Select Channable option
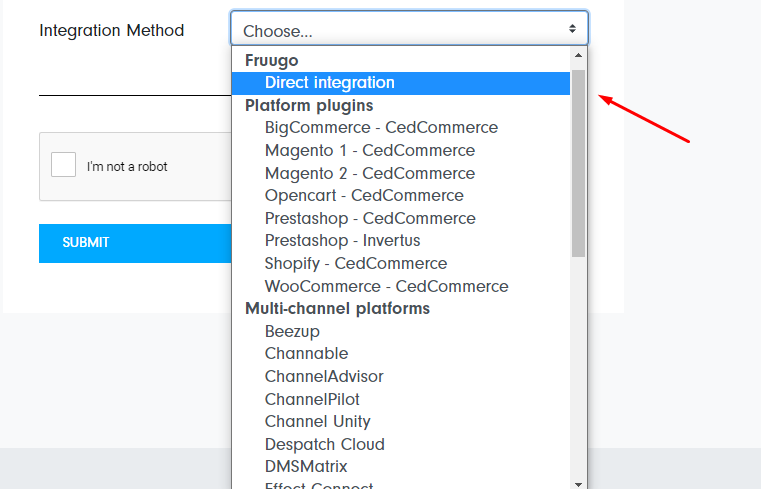The image size is (761, 489). coord(400,354)
